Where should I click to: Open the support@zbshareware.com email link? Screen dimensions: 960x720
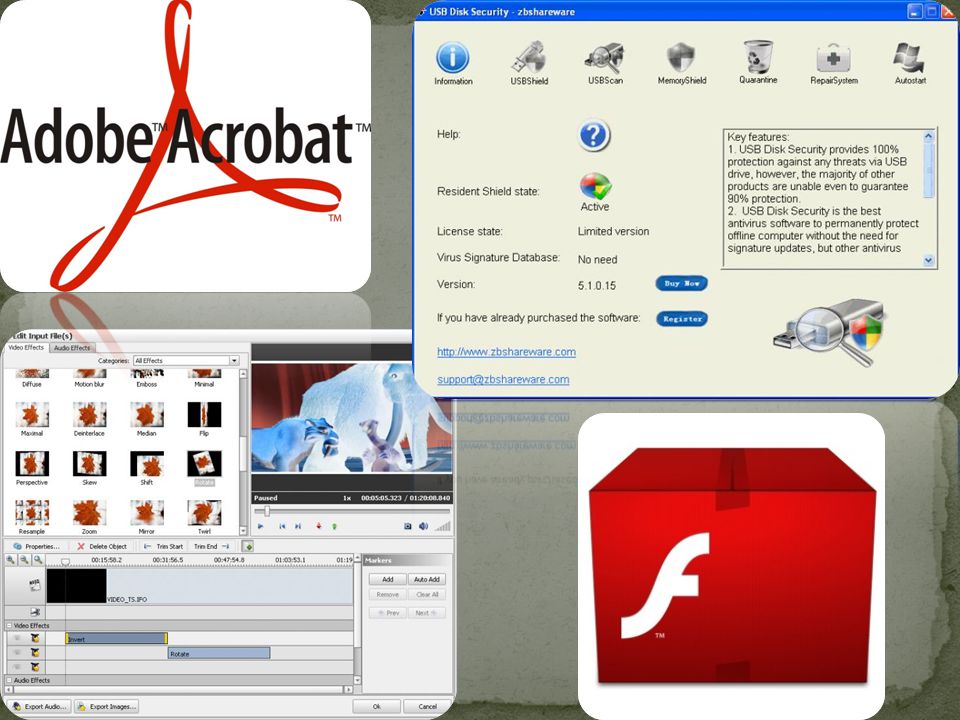[x=503, y=380]
